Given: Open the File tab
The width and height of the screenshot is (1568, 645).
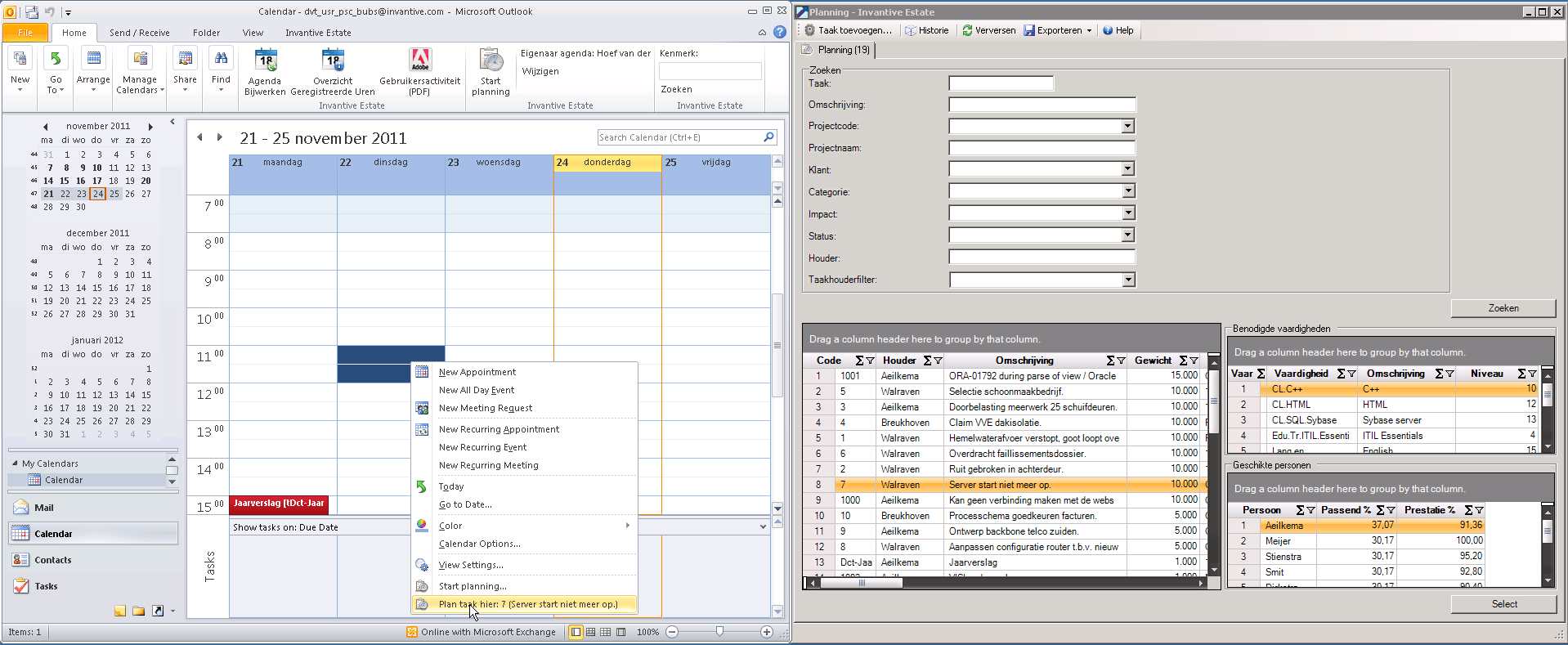Looking at the screenshot, I should point(26,33).
